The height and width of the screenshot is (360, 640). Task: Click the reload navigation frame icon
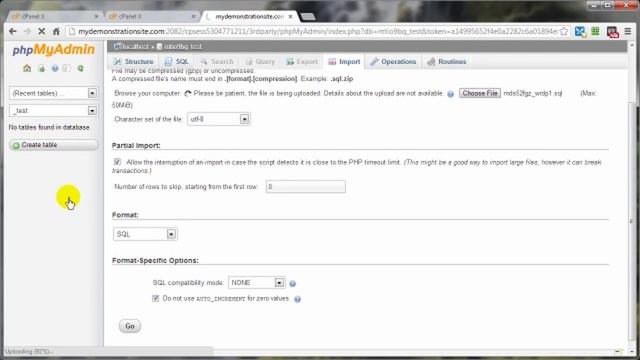(80, 68)
